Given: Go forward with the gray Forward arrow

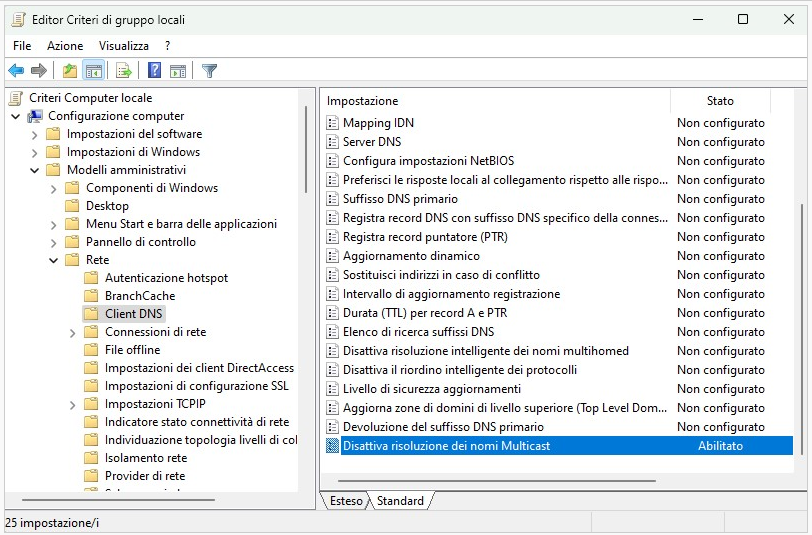Looking at the screenshot, I should 39,70.
